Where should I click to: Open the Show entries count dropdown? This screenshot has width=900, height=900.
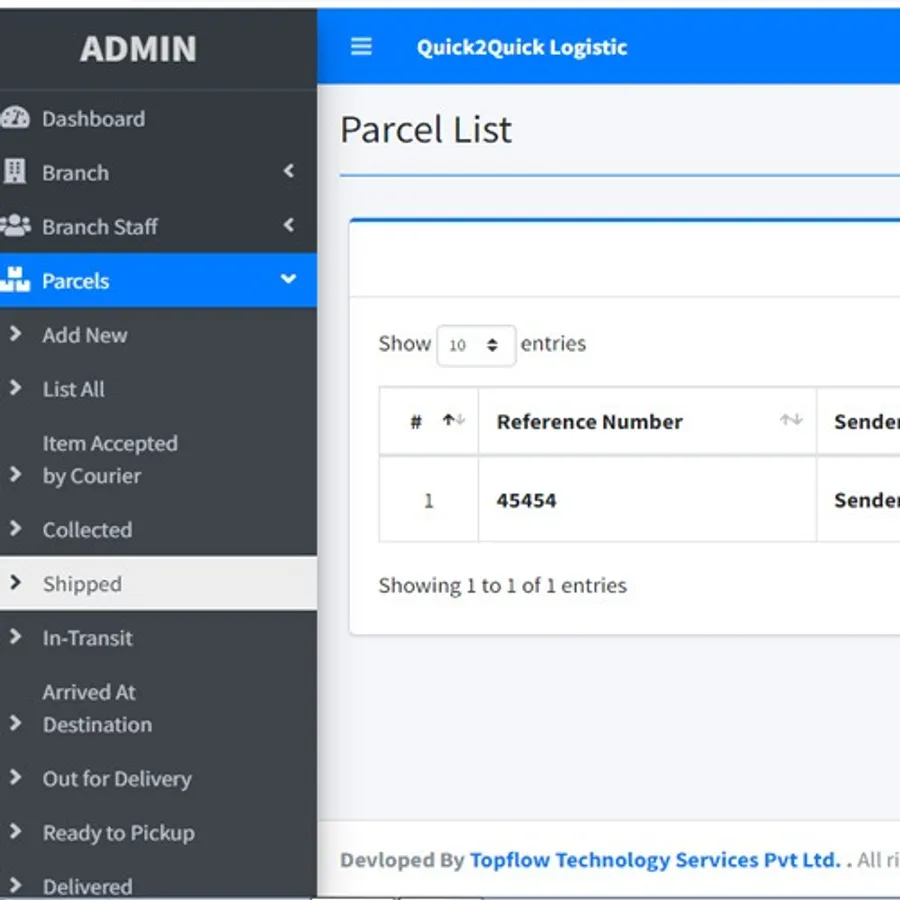tap(475, 345)
